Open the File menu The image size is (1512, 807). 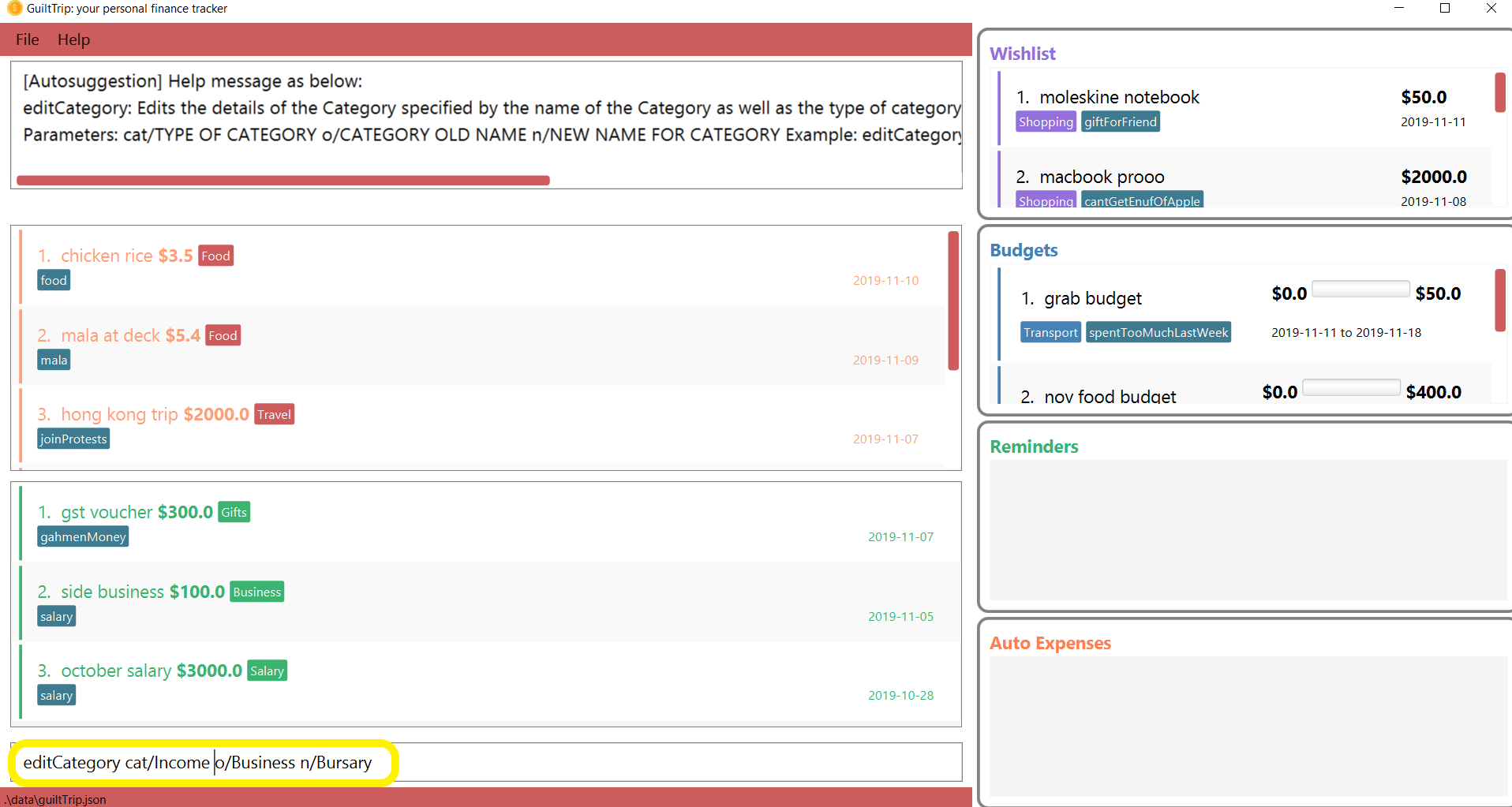click(x=27, y=39)
